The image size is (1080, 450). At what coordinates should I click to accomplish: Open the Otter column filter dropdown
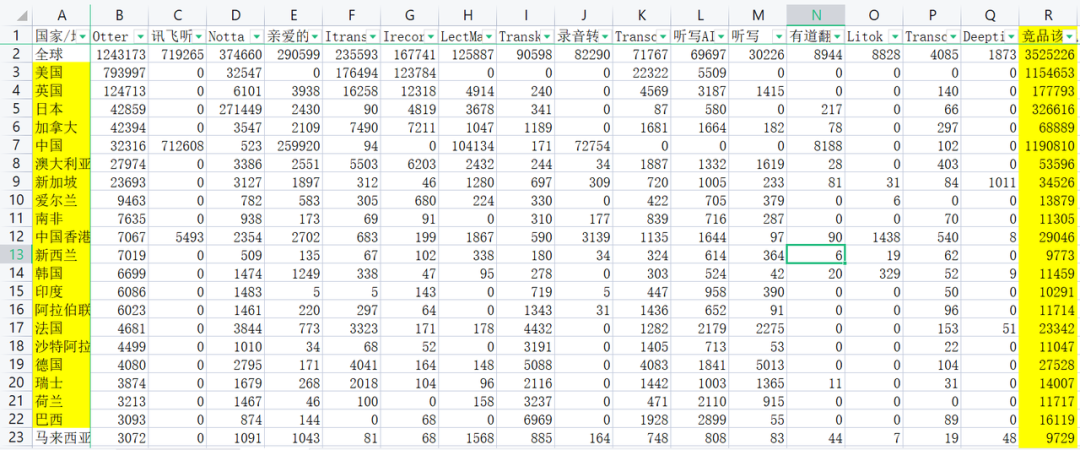click(141, 36)
